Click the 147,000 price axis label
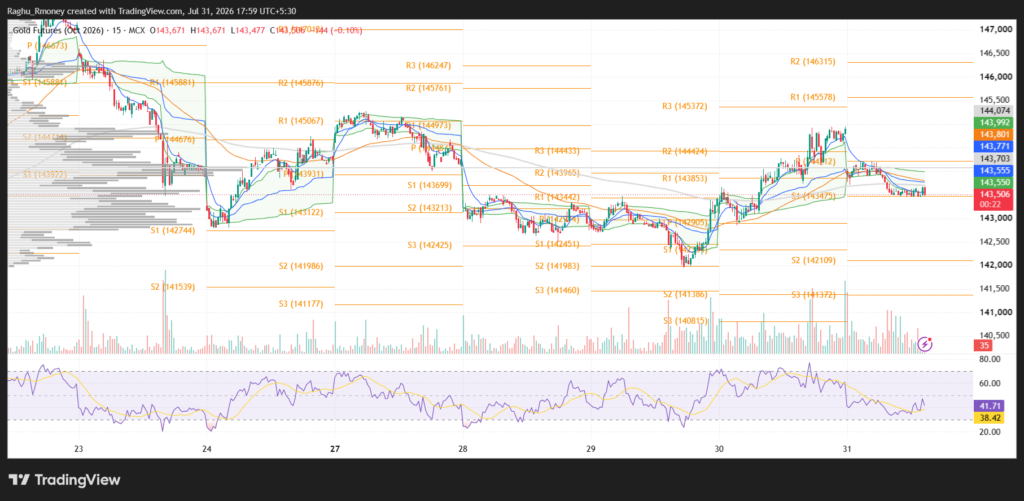 (995, 29)
